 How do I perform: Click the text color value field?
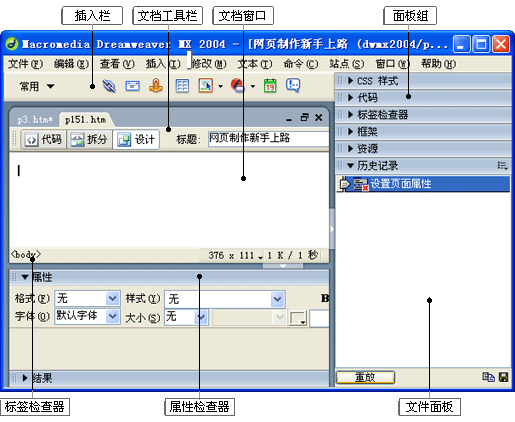319,318
